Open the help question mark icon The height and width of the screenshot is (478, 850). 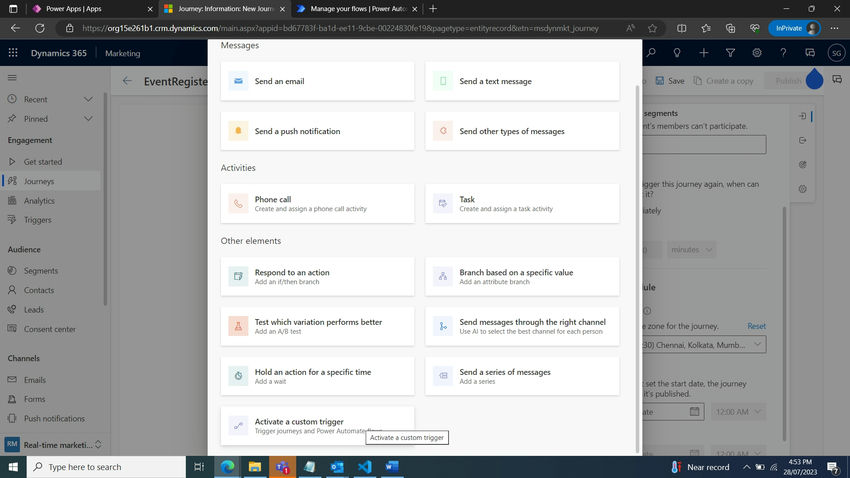pos(783,53)
